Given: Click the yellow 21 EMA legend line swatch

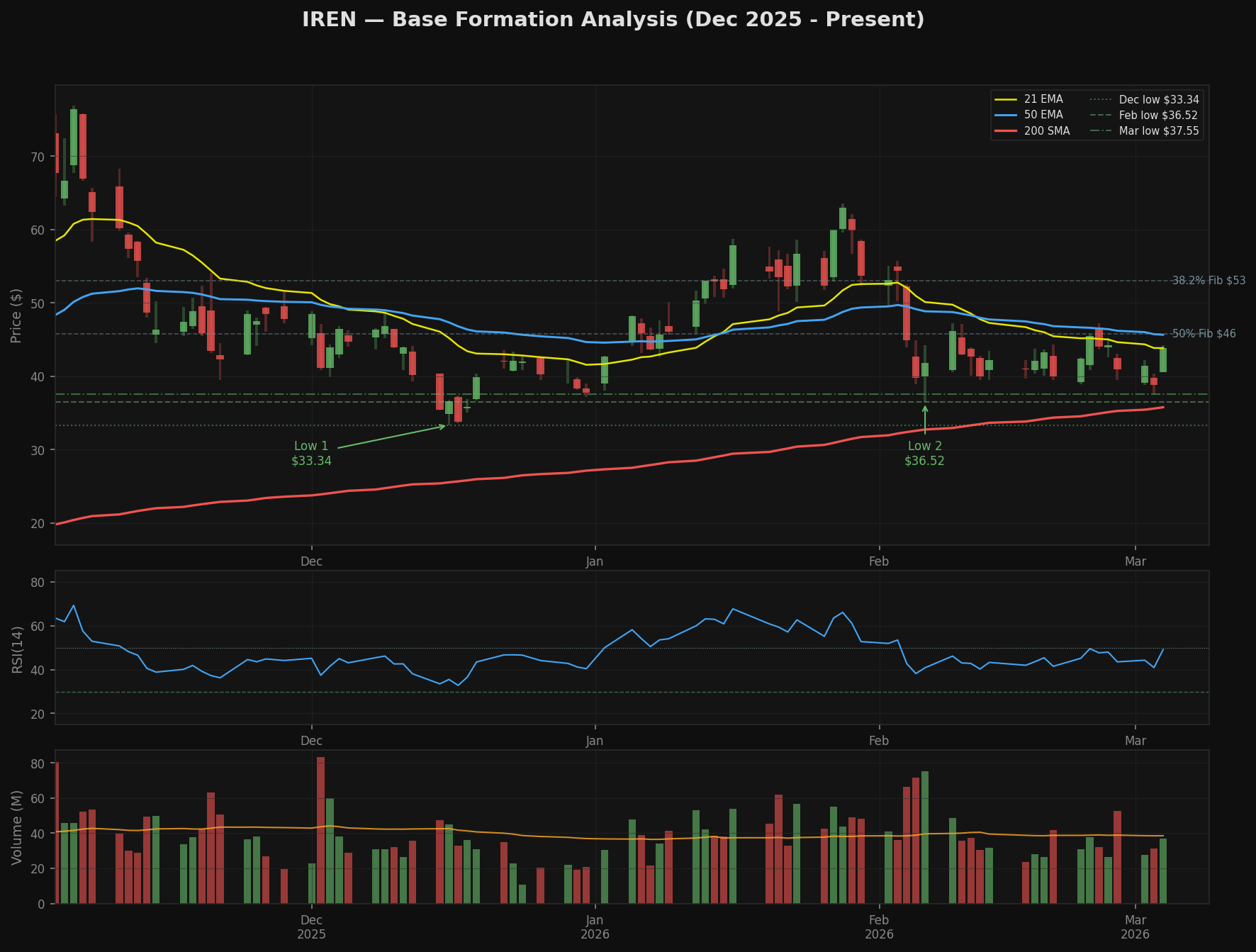Looking at the screenshot, I should point(1007,99).
